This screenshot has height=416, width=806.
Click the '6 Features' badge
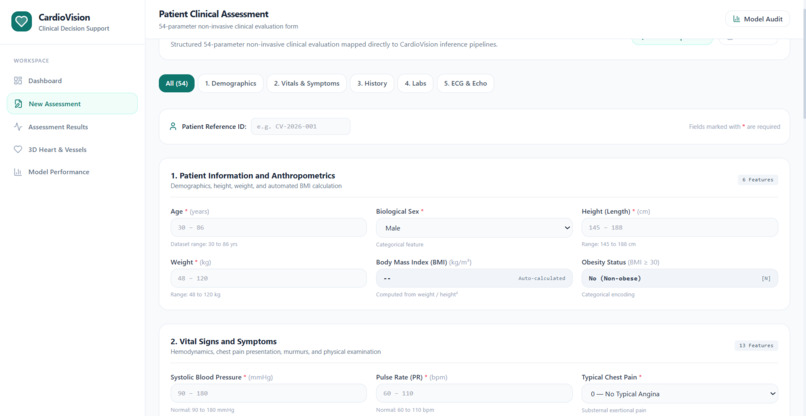pyautogui.click(x=758, y=180)
